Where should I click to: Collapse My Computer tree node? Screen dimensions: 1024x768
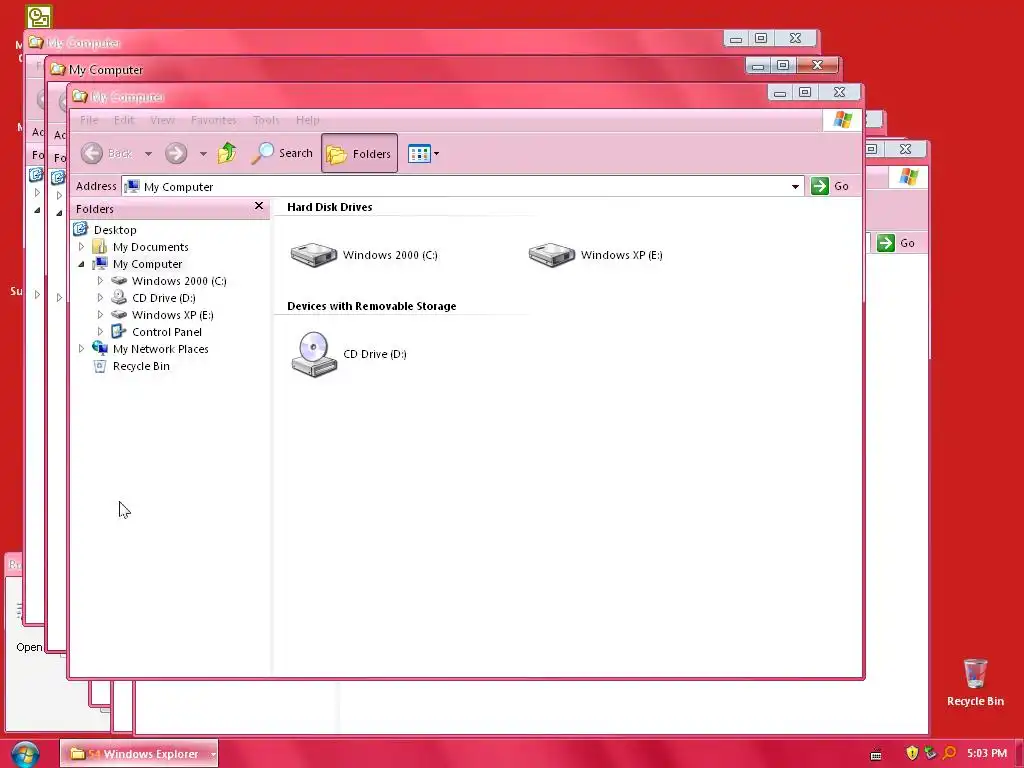[x=81, y=264]
